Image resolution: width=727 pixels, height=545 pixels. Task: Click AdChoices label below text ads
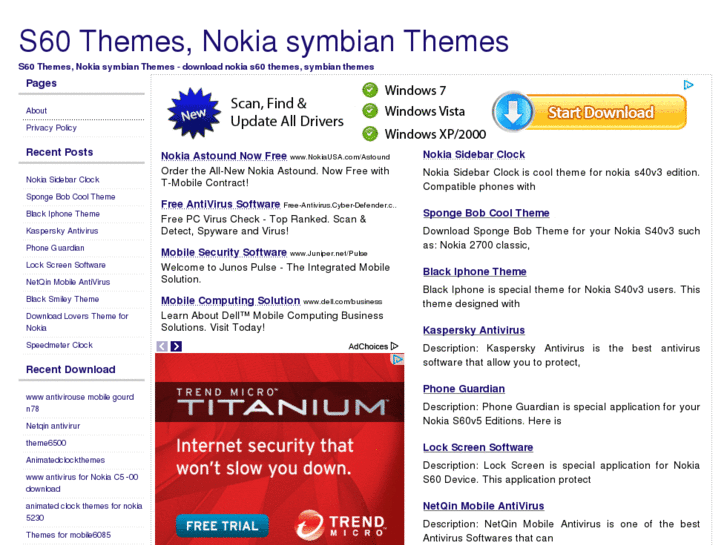tap(373, 346)
